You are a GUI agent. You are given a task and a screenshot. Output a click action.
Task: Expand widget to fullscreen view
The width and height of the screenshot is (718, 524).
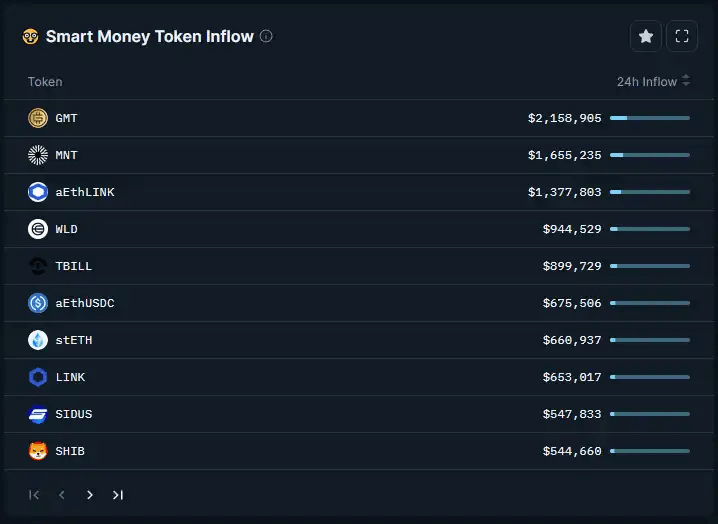pyautogui.click(x=682, y=36)
